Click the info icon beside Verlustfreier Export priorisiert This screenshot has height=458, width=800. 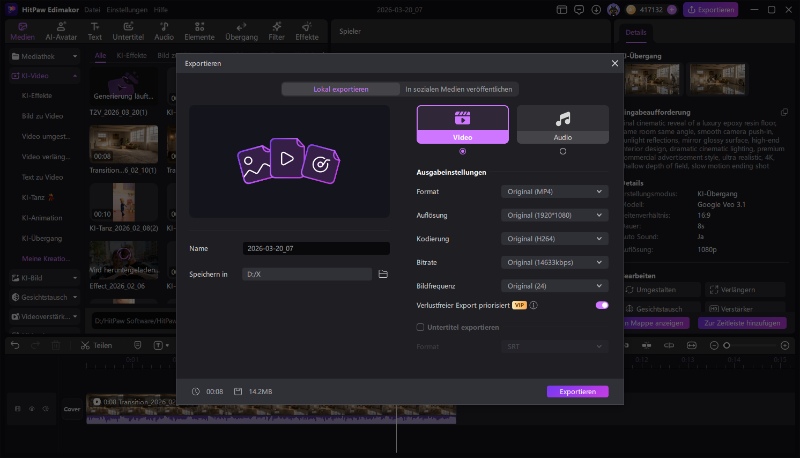click(534, 306)
